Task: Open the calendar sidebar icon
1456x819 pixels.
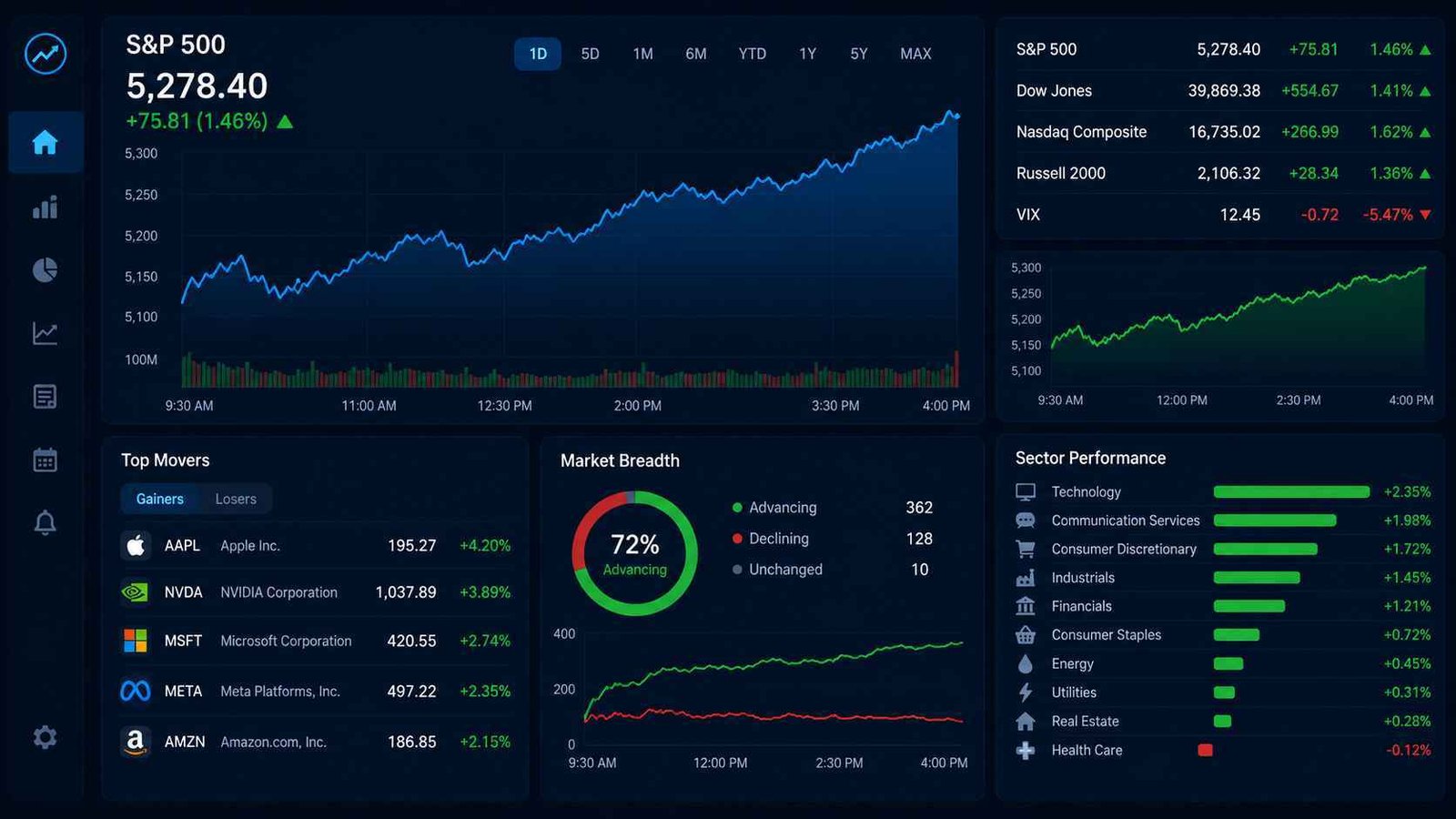Action: coord(45,460)
